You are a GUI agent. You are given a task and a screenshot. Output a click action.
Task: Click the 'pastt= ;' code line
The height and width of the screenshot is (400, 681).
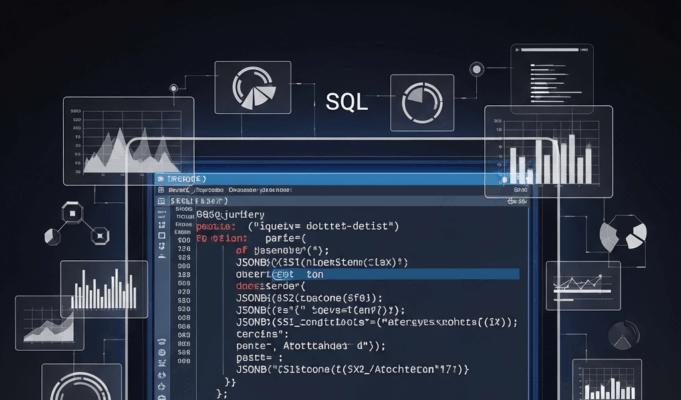pyautogui.click(x=259, y=358)
